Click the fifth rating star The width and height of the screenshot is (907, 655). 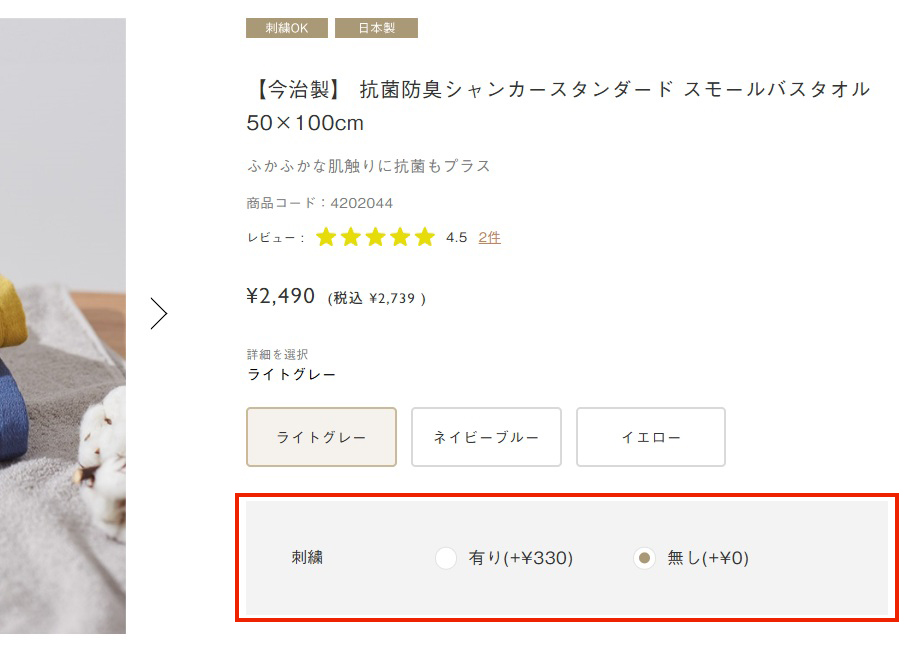(425, 237)
